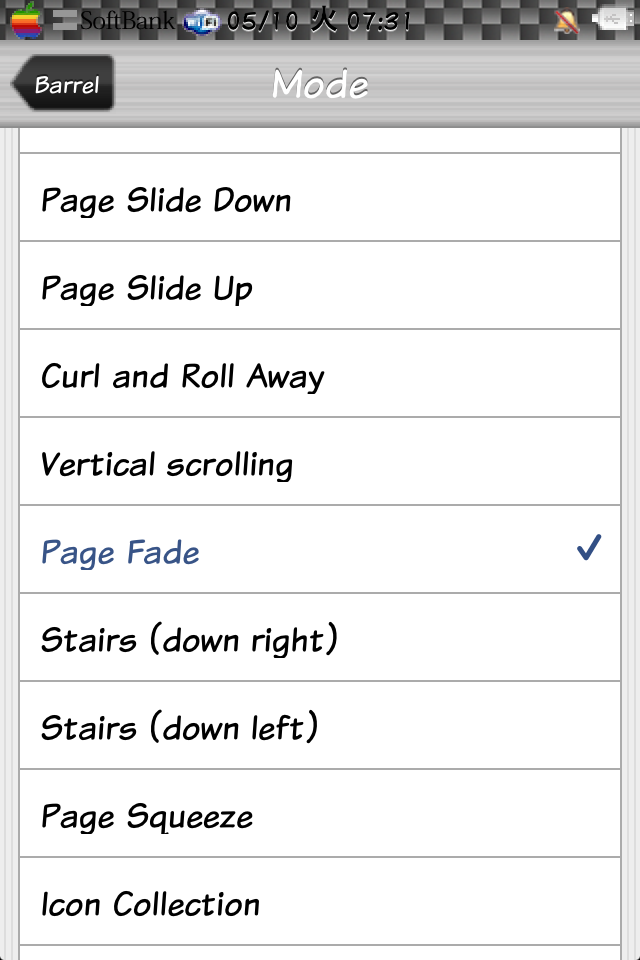Tap the 05/10 date in status bar
The width and height of the screenshot is (640, 960).
pyautogui.click(x=262, y=21)
